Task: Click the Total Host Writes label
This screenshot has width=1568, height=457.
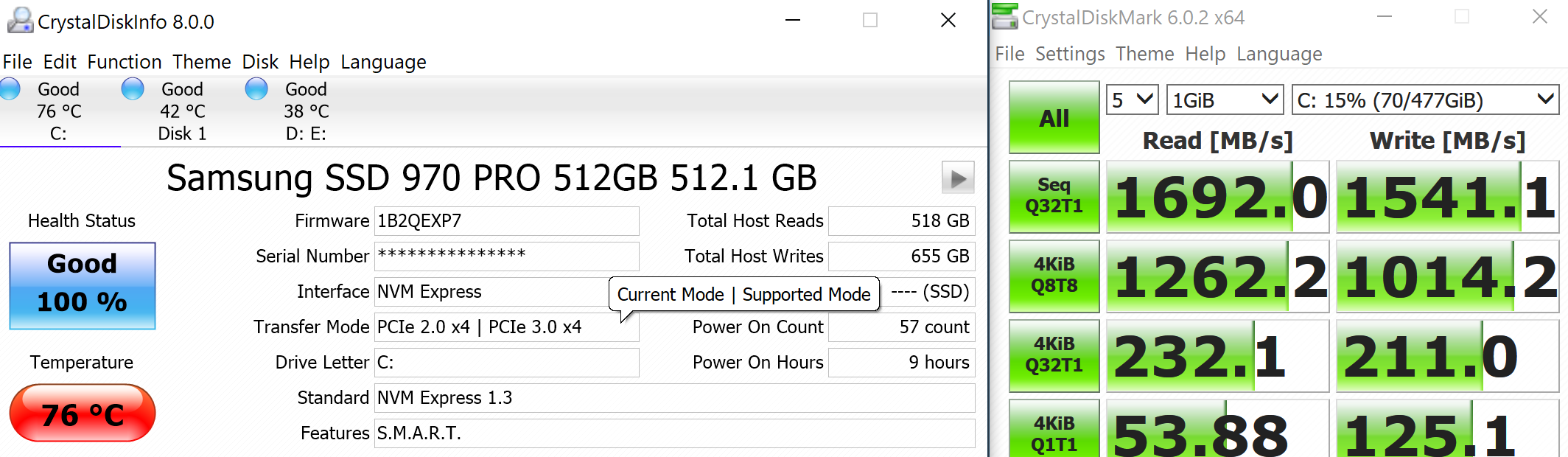Action: [x=754, y=257]
